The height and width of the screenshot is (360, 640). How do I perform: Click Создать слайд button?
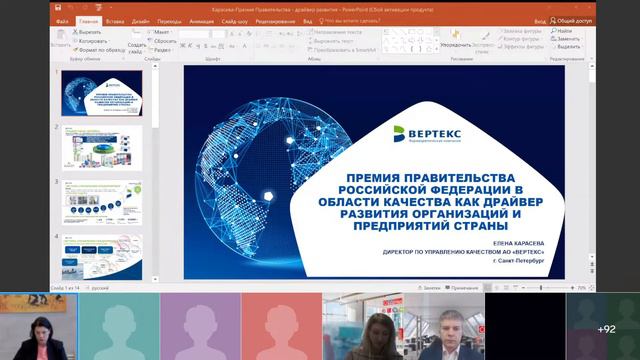point(136,42)
